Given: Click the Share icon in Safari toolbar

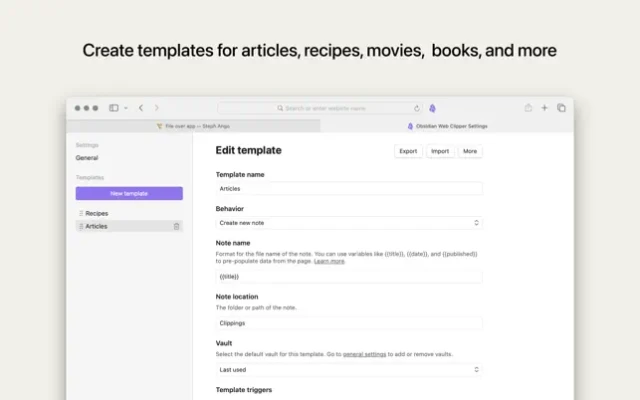Looking at the screenshot, I should pyautogui.click(x=528, y=108).
